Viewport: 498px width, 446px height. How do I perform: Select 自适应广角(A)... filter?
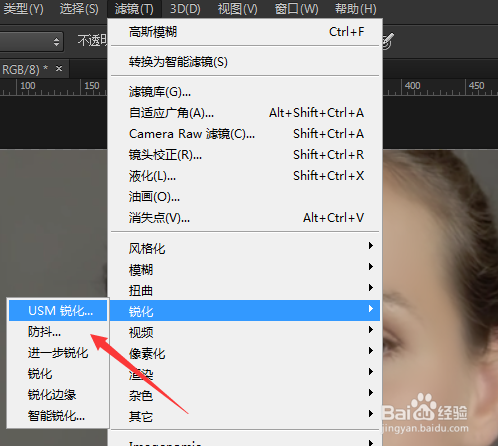[x=246, y=113]
